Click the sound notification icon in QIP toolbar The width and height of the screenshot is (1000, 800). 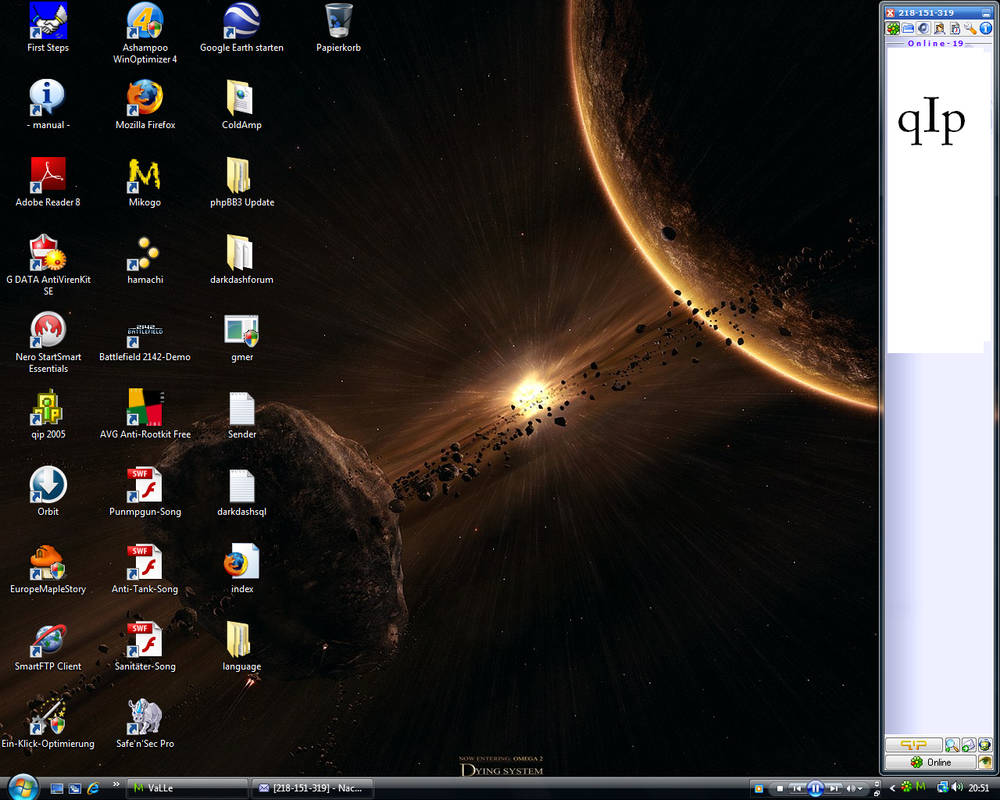click(x=923, y=28)
